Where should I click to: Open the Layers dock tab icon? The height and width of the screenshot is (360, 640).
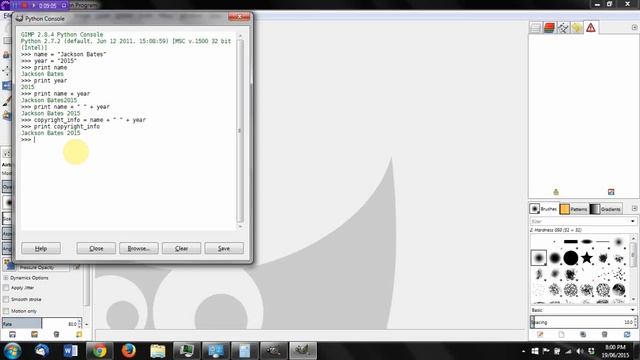536,28
